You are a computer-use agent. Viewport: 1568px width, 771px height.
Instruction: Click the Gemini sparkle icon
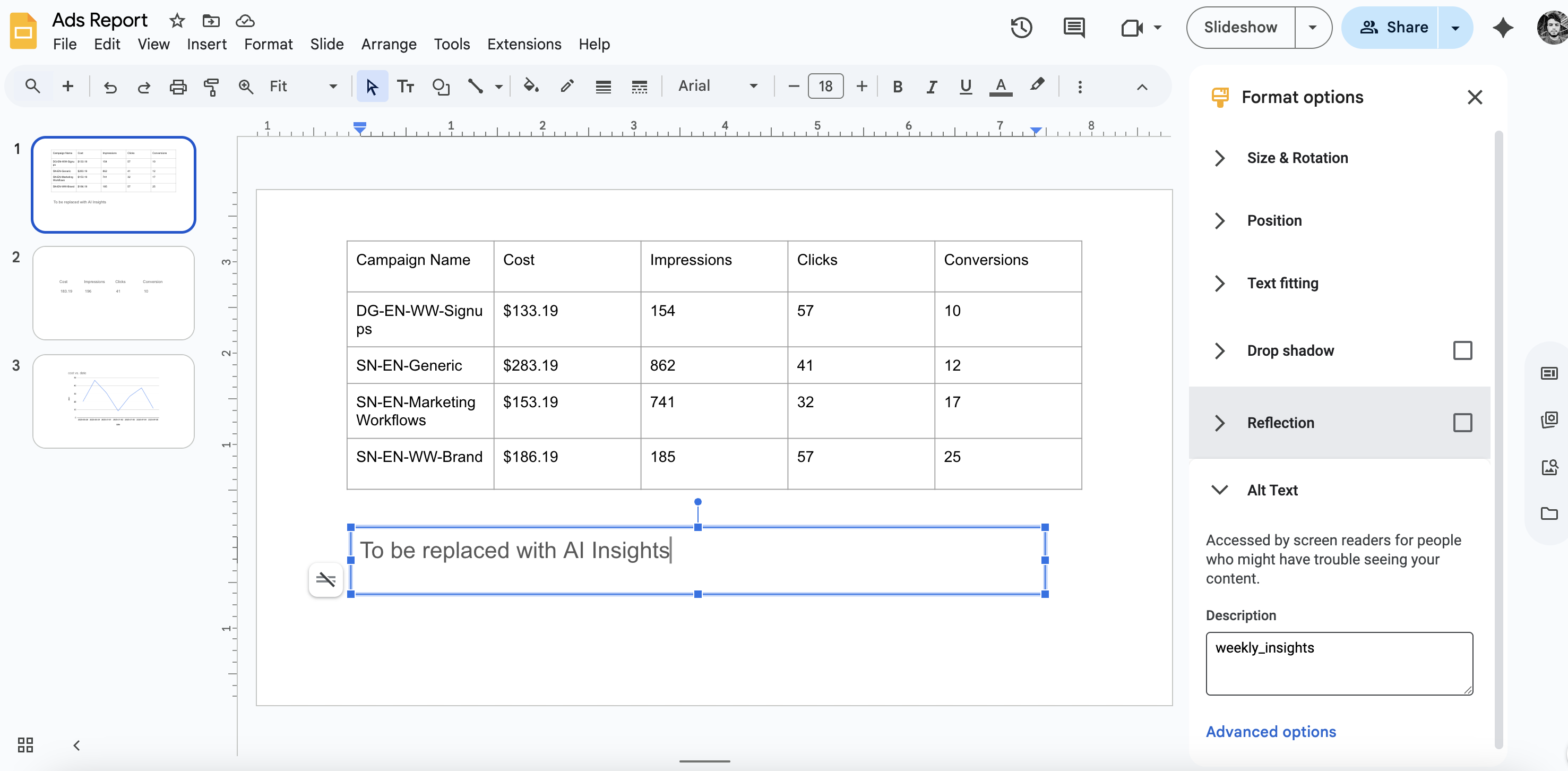coord(1503,28)
